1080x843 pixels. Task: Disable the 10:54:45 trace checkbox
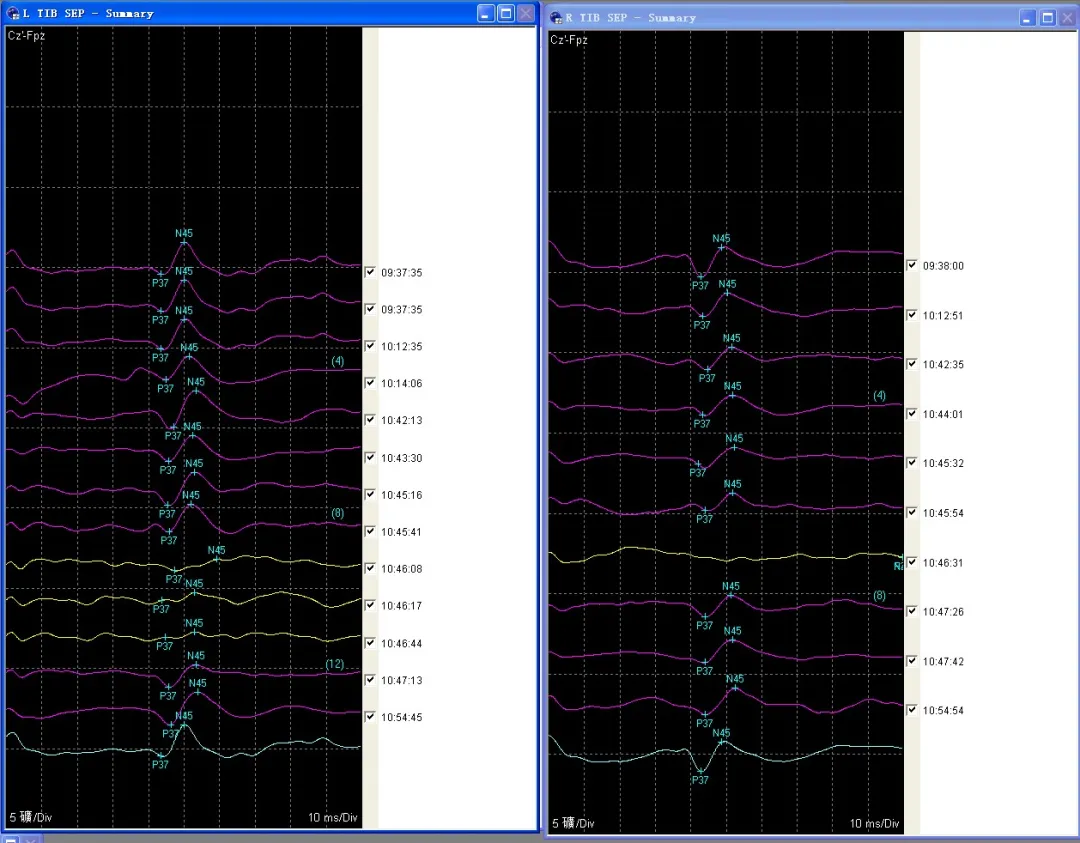(370, 716)
